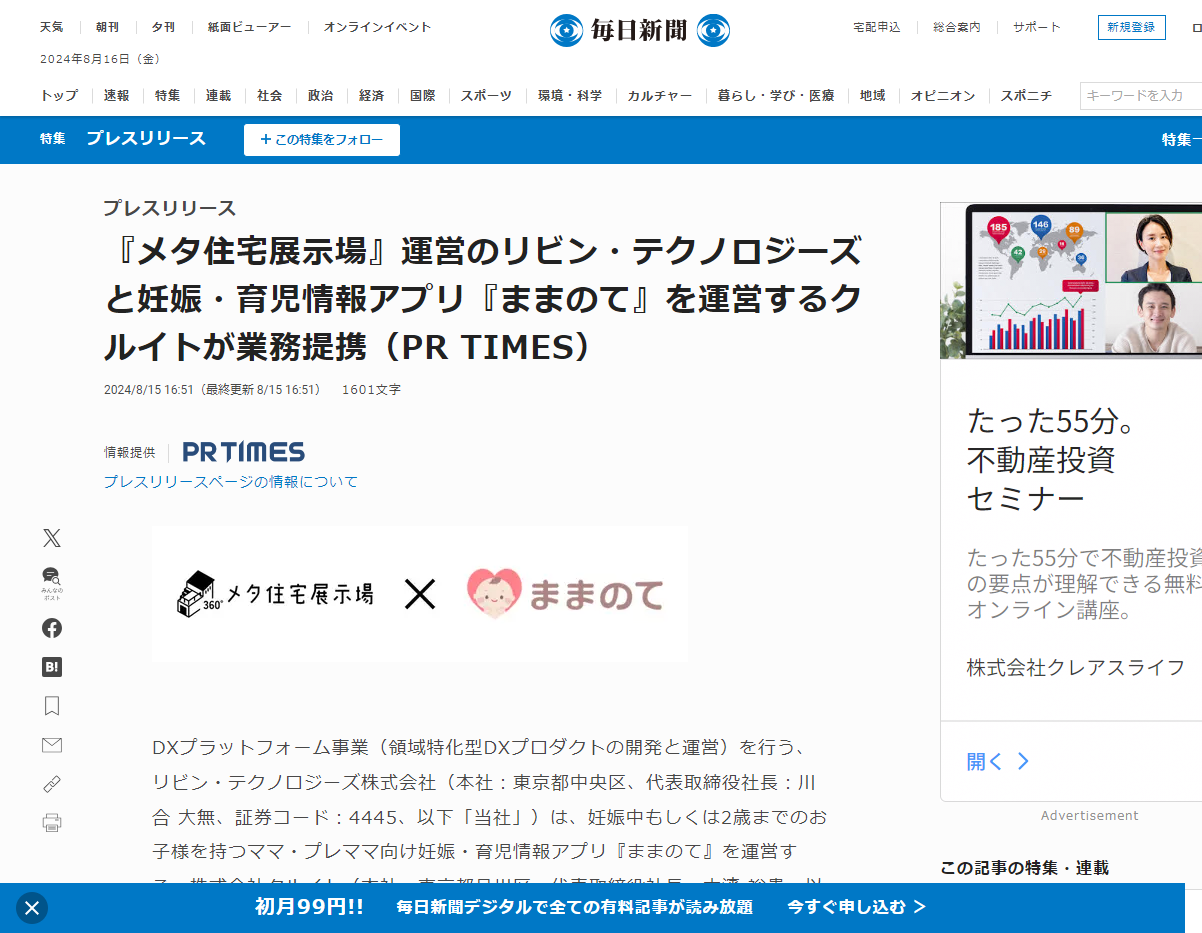This screenshot has width=1202, height=933.
Task: Open the 紙面ビューアー link
Action: click(249, 27)
